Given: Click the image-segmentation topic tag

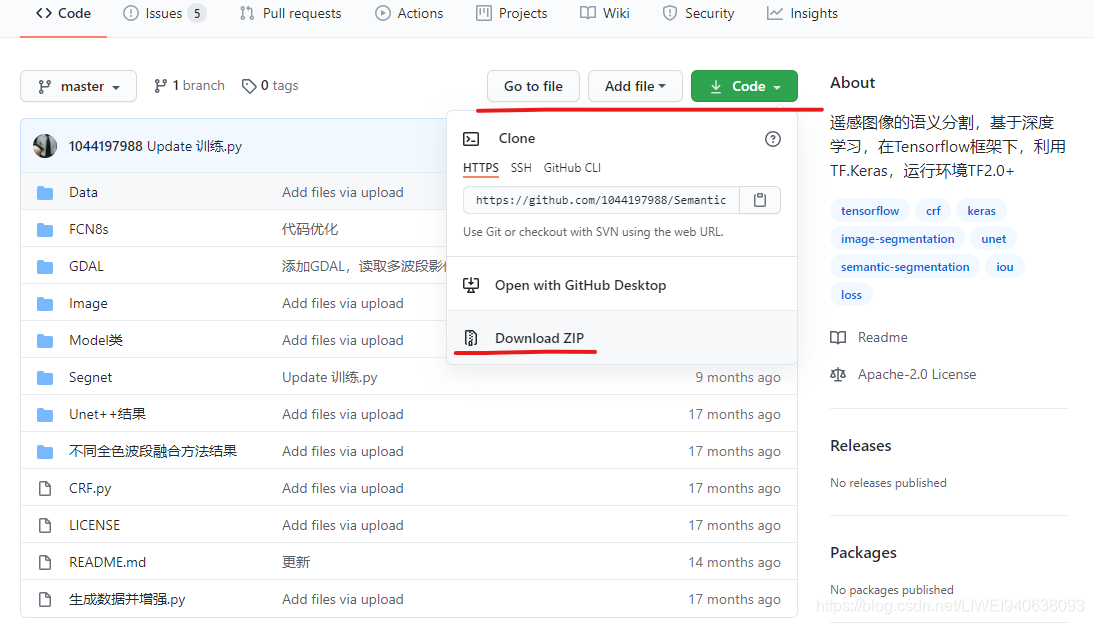Looking at the screenshot, I should [897, 239].
